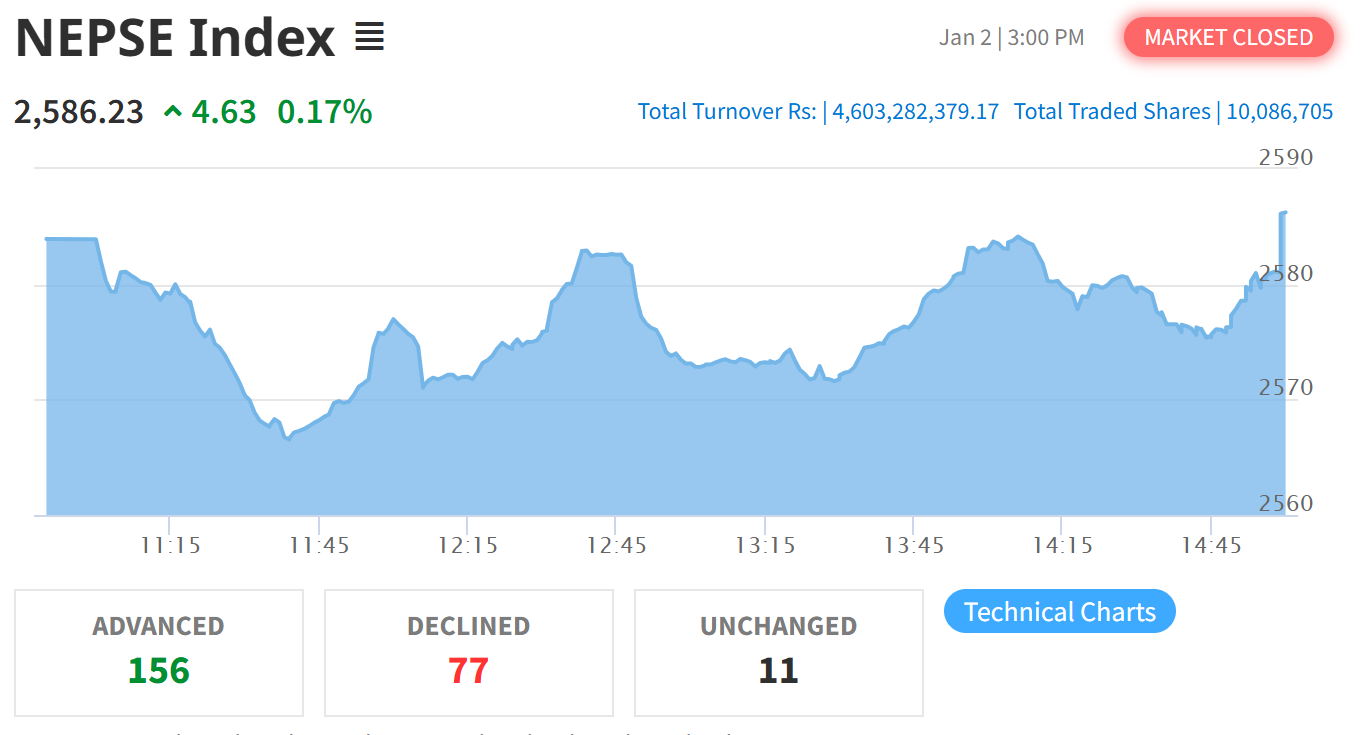Image resolution: width=1362 pixels, height=735 pixels.
Task: Select the UNCHANGED 11 box
Action: click(778, 652)
